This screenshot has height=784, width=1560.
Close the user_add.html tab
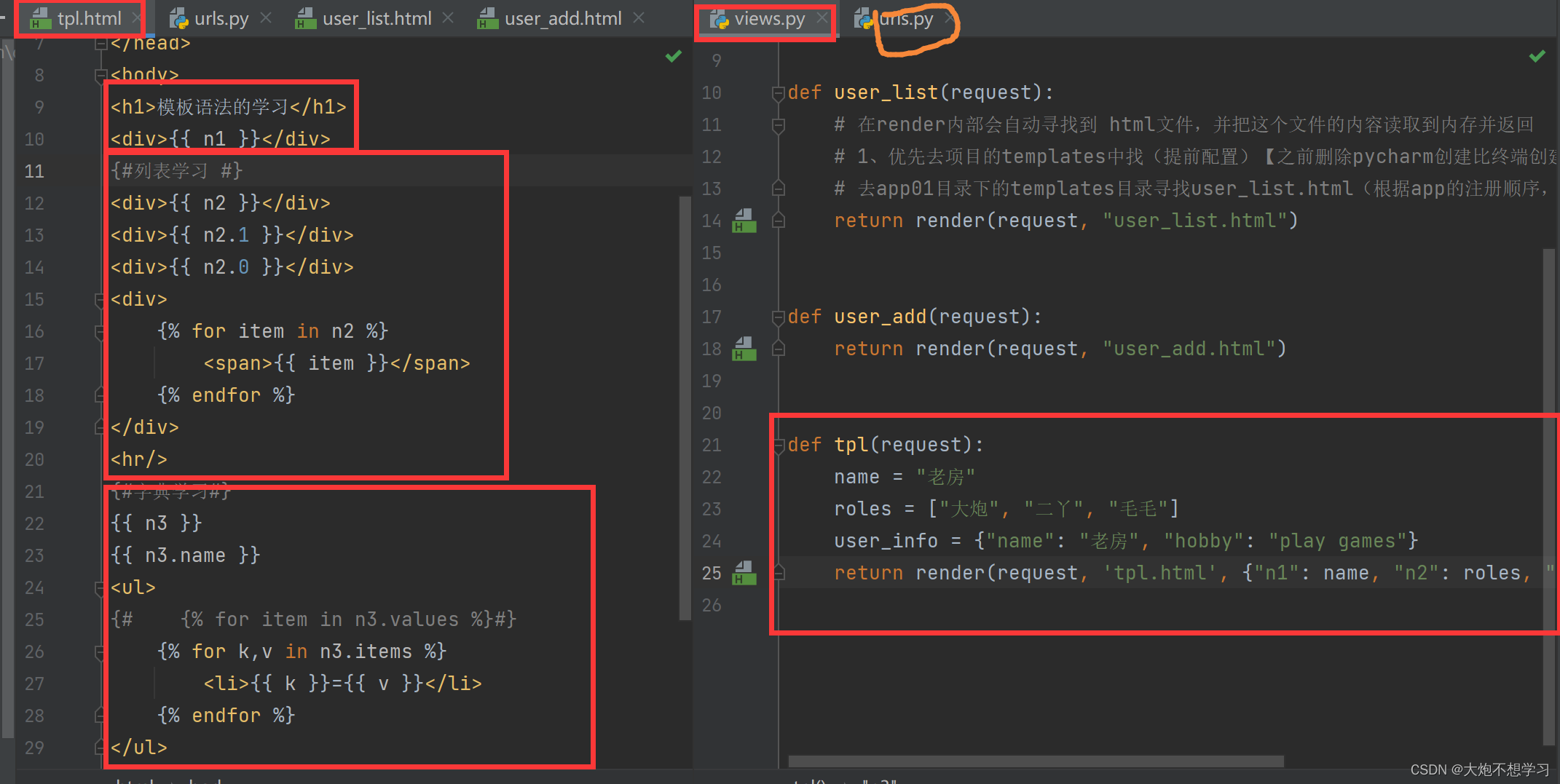pos(639,18)
